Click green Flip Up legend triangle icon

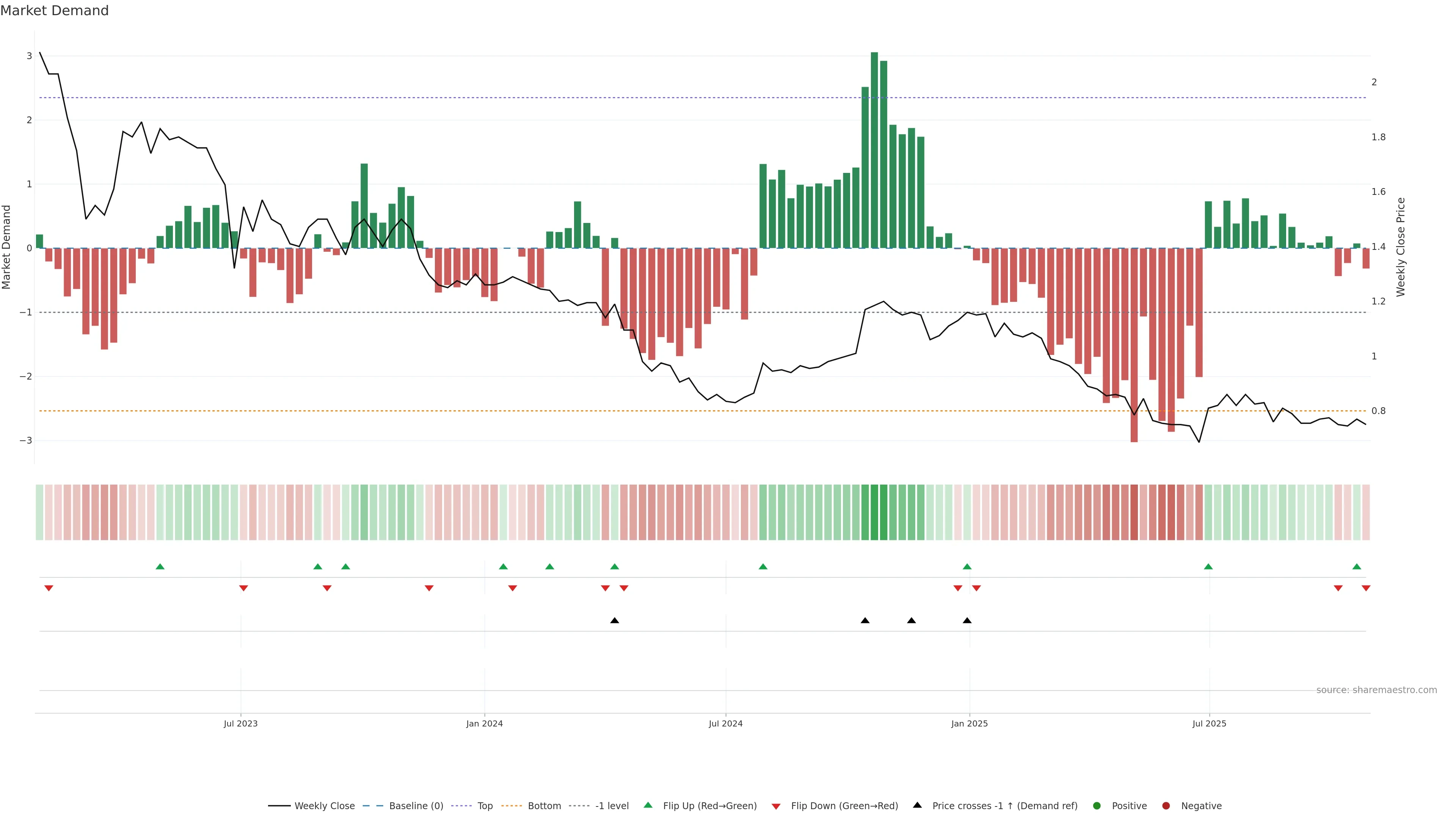coord(648,805)
